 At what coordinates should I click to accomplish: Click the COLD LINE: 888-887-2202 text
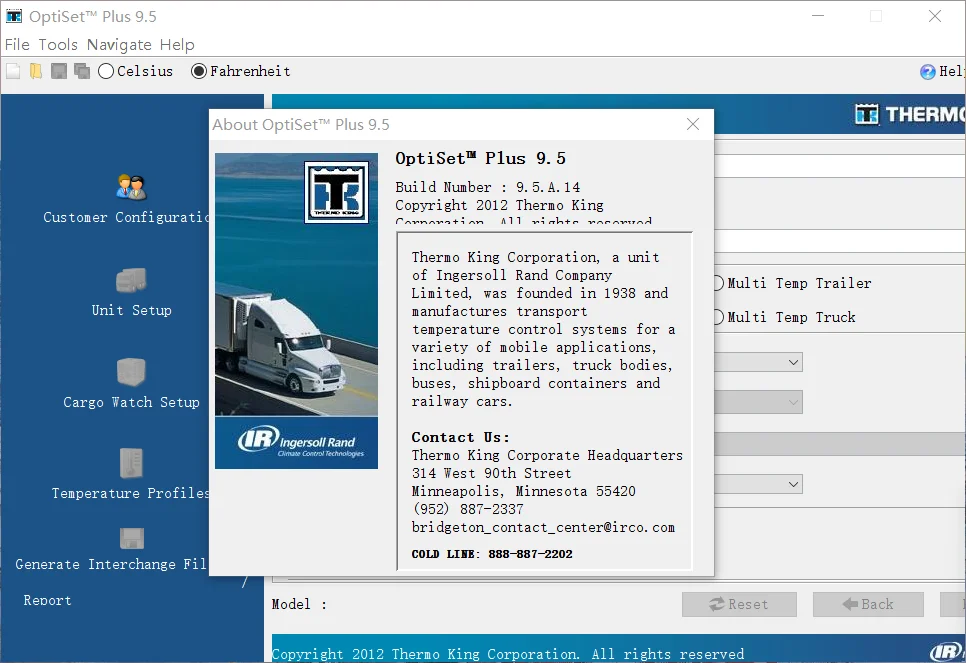coord(492,554)
